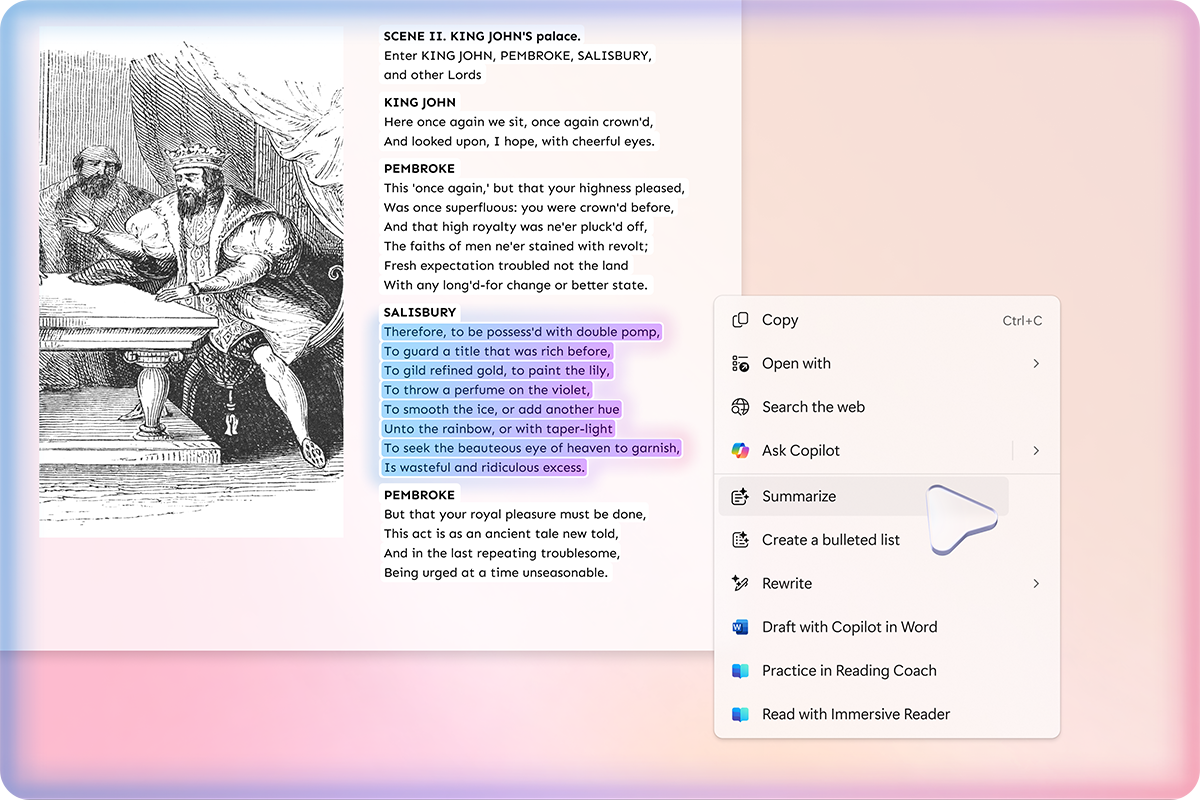1200x800 pixels.
Task: Click the Create a bulleted list icon
Action: (740, 540)
